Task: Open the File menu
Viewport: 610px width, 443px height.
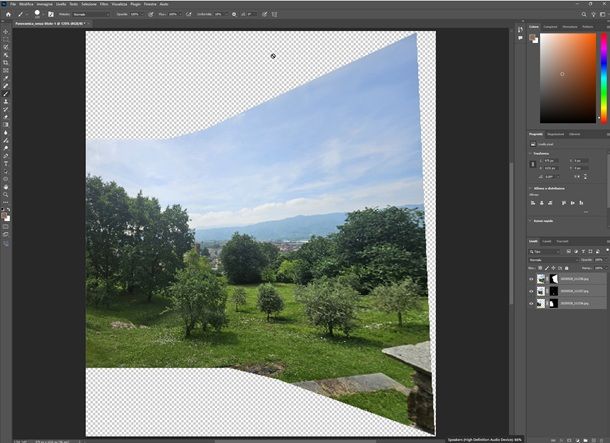Action: coord(13,4)
